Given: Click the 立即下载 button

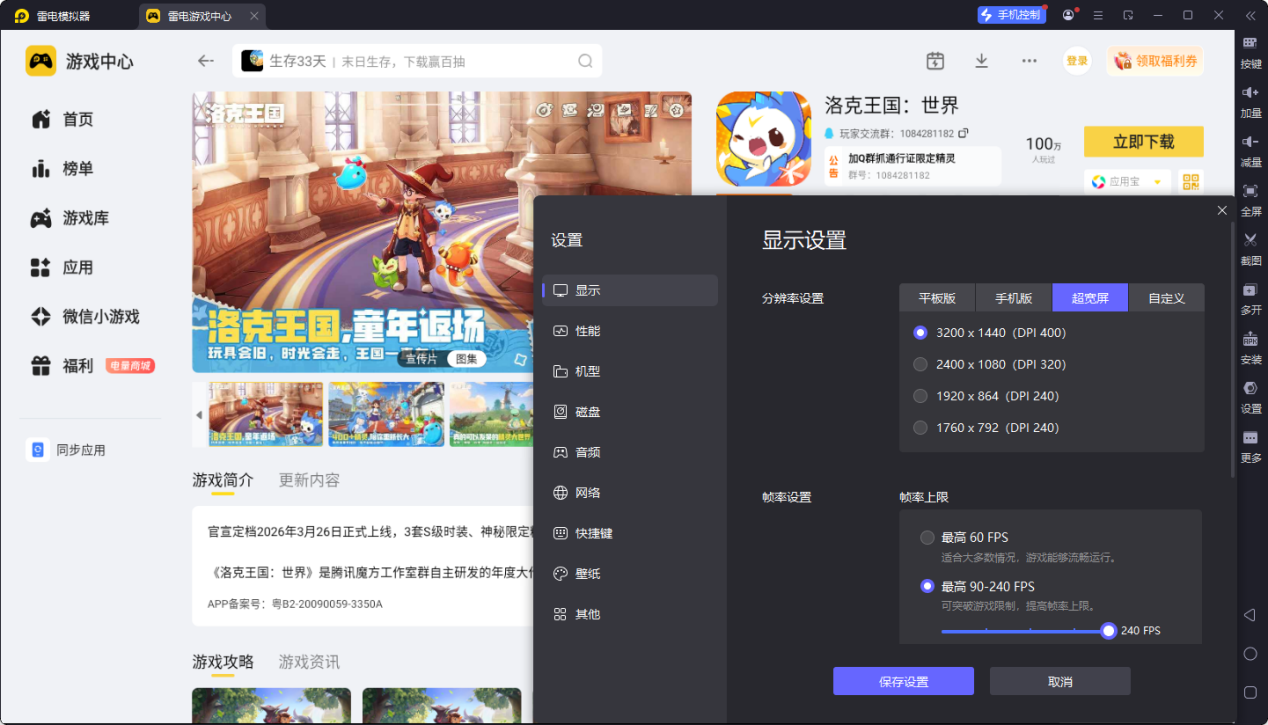Looking at the screenshot, I should pos(1143,142).
